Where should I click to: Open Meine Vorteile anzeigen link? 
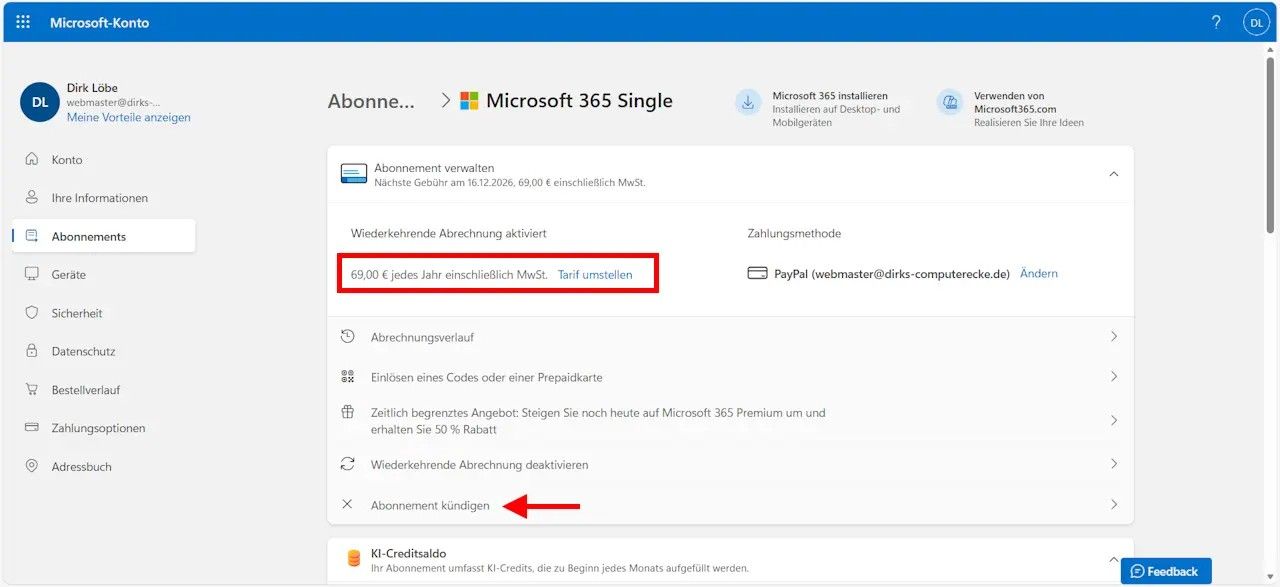tap(128, 117)
